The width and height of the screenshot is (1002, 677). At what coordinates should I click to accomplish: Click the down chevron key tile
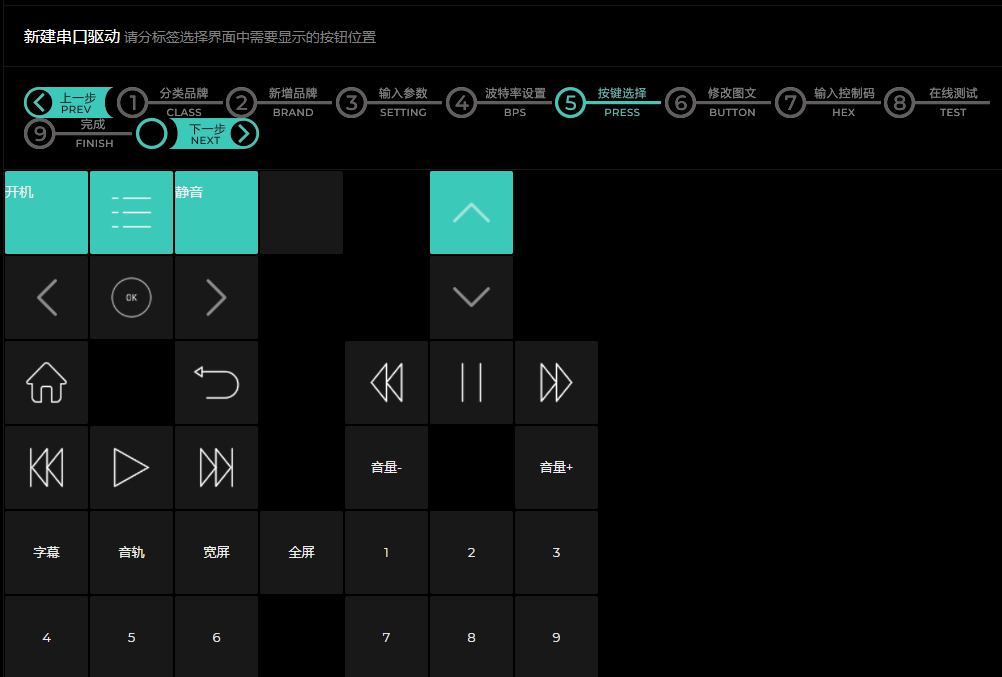[x=471, y=297]
